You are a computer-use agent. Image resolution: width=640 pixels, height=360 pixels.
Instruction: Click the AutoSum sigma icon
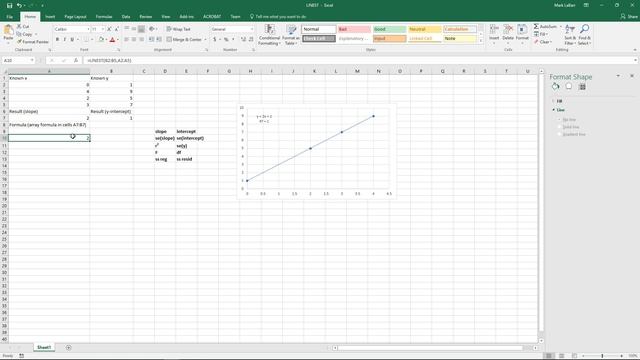pos(536,27)
